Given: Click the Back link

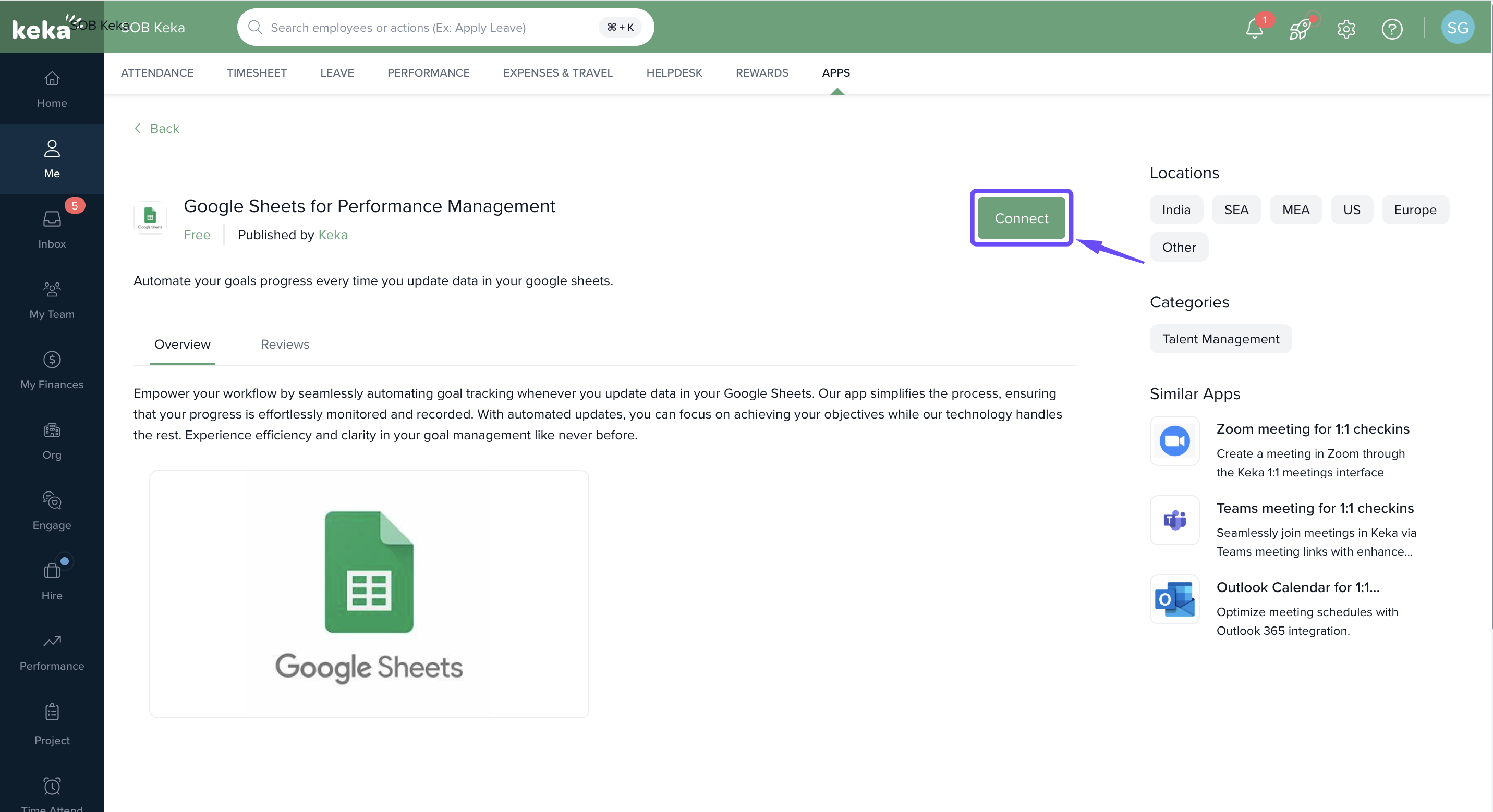Looking at the screenshot, I should [x=156, y=128].
